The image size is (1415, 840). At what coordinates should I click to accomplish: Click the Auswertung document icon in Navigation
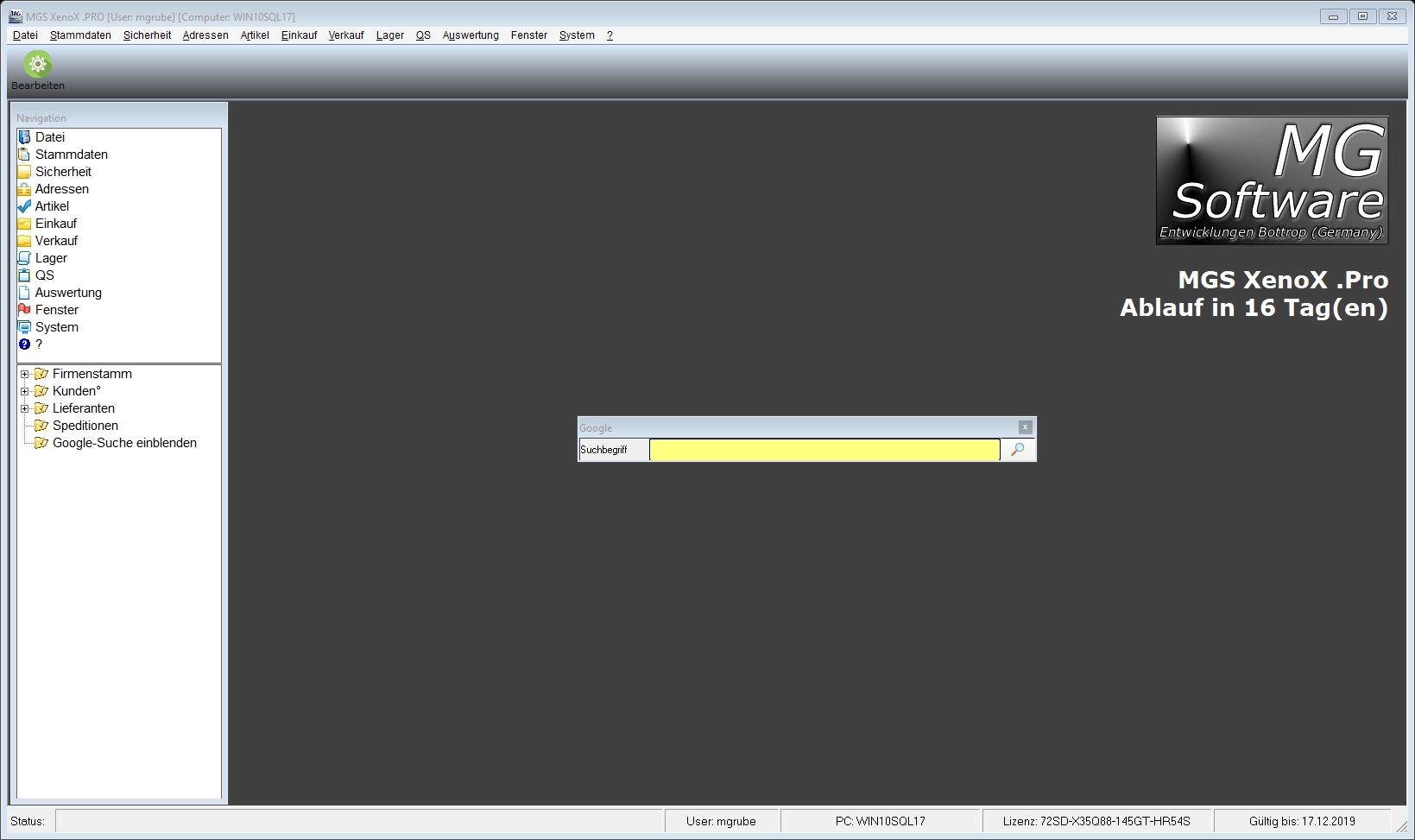click(x=24, y=293)
